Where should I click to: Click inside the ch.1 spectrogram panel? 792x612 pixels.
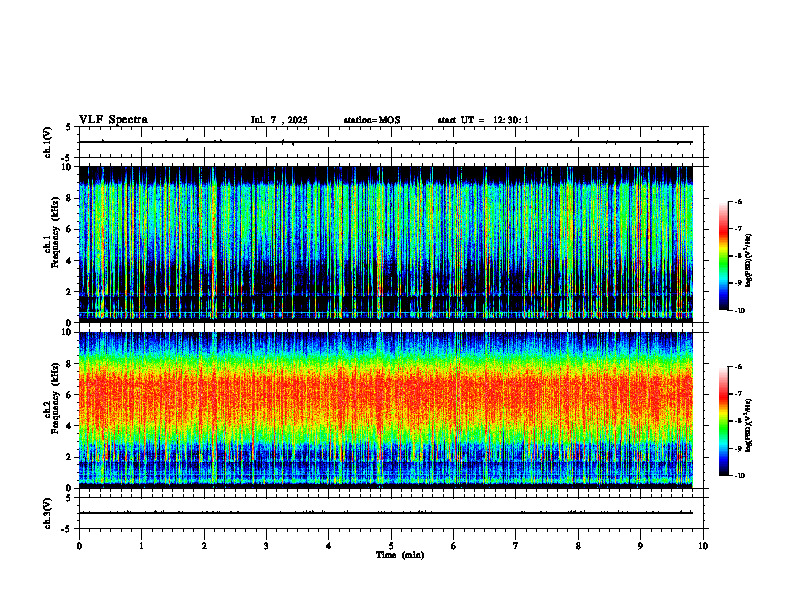coord(386,244)
